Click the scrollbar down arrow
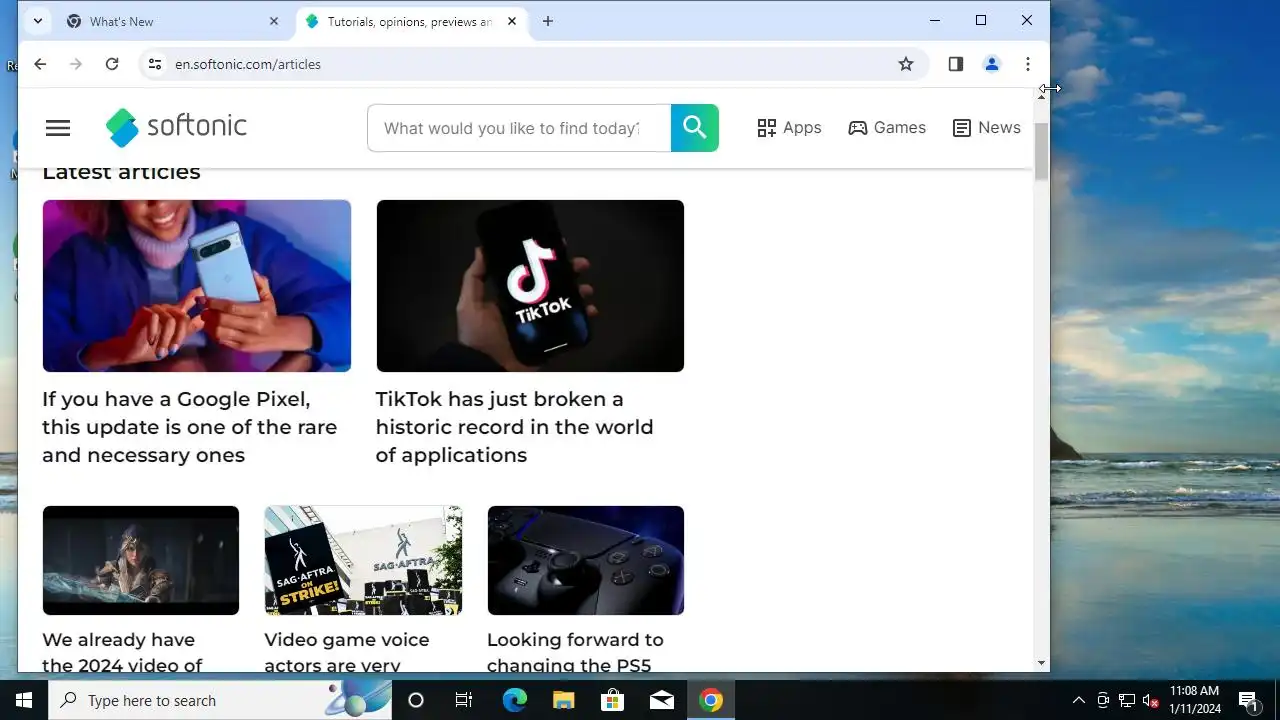The image size is (1280, 720). [1042, 663]
